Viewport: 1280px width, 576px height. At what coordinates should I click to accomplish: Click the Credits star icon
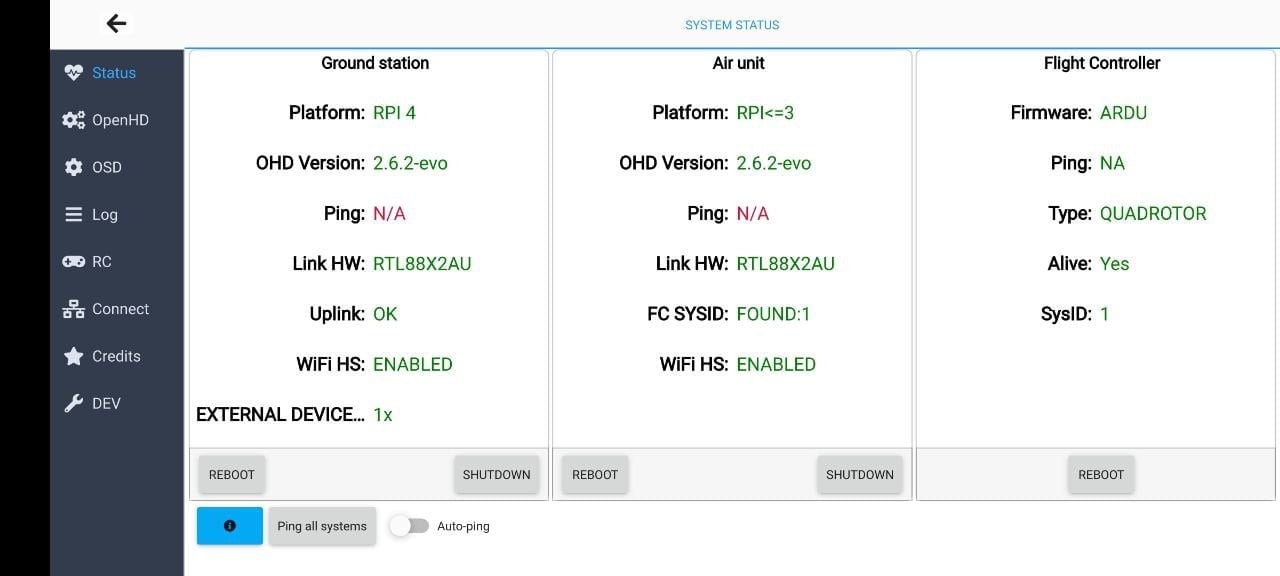click(73, 356)
